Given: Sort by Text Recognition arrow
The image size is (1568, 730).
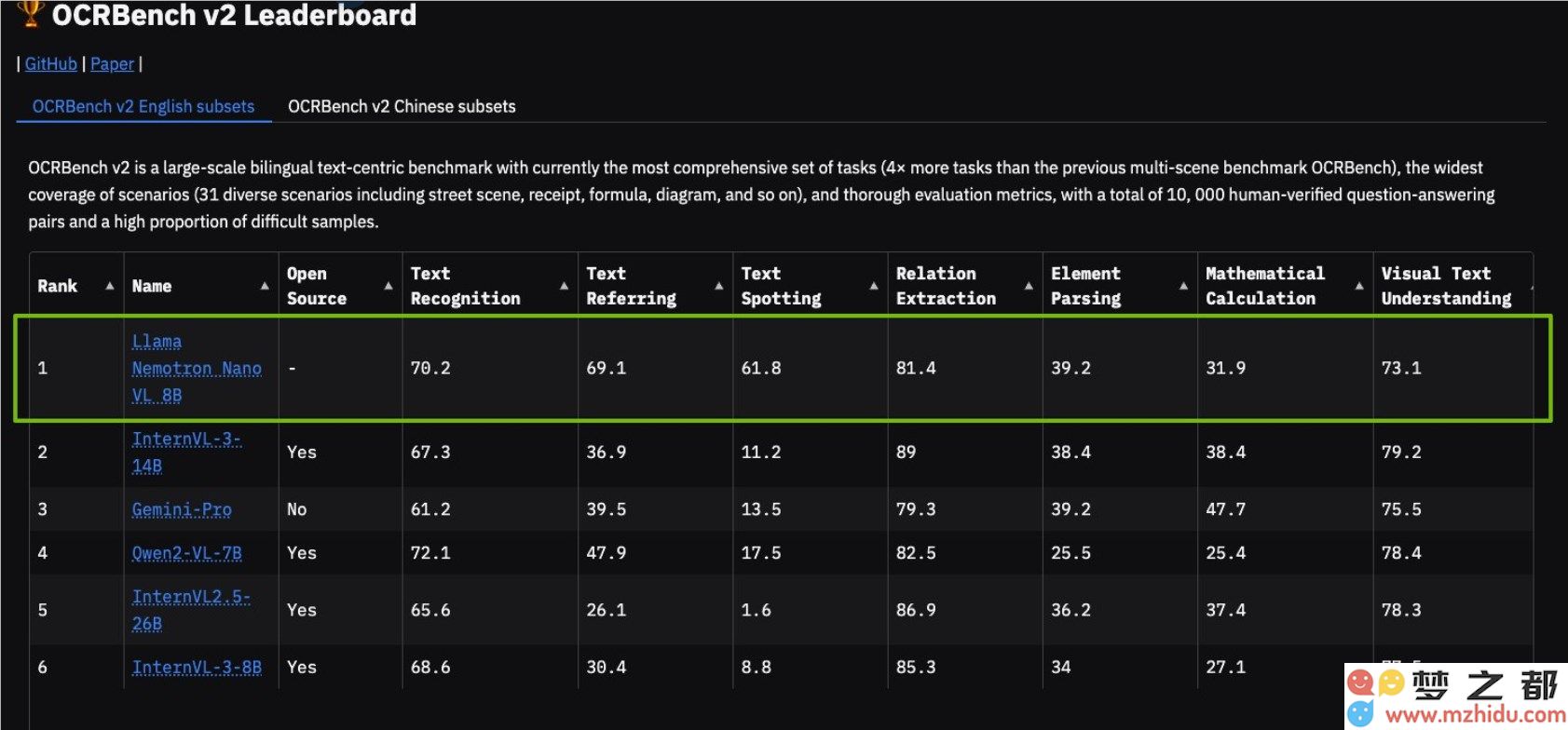Looking at the screenshot, I should coord(564,286).
